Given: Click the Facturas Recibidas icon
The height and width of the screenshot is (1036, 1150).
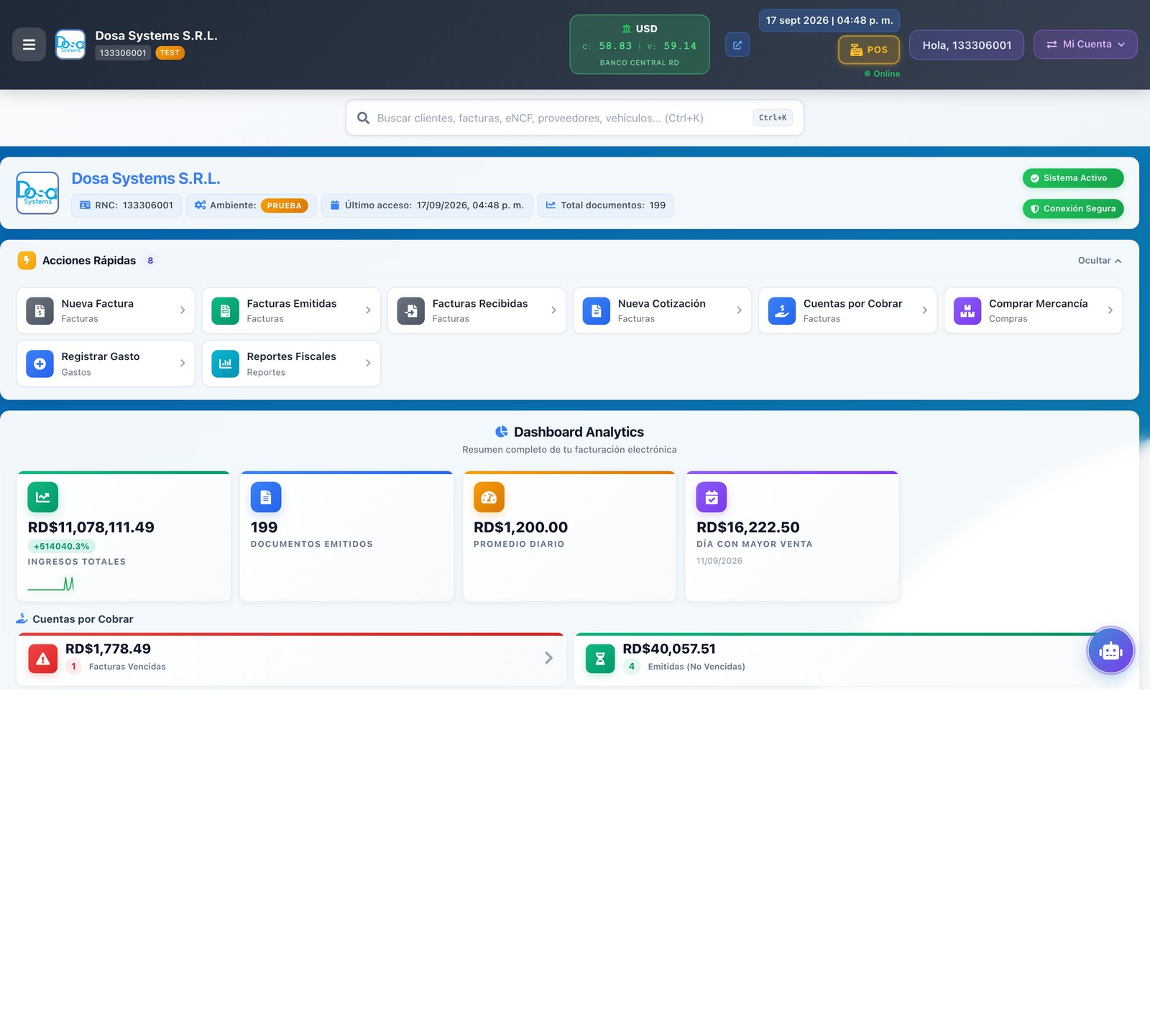Looking at the screenshot, I should [410, 311].
